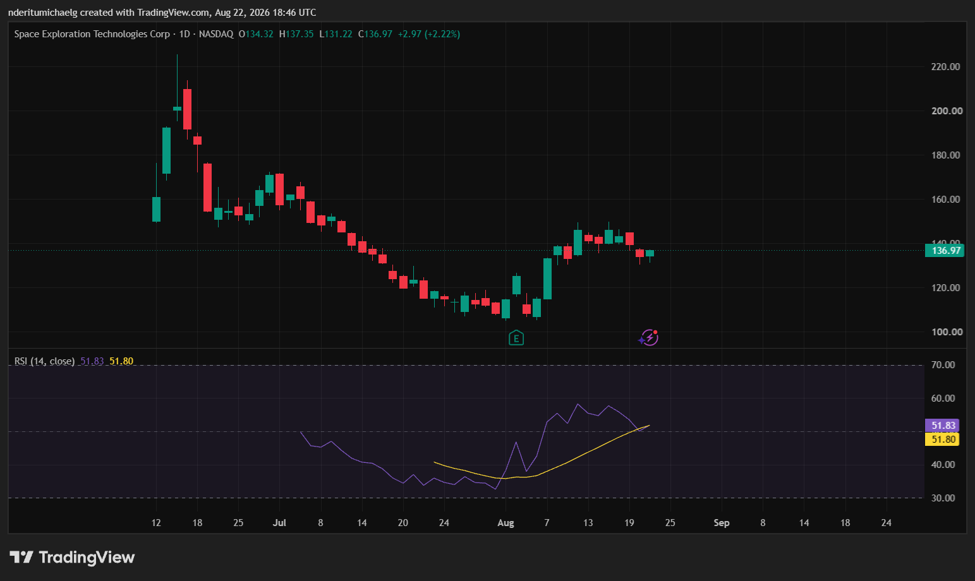Click the Sep label on time axis
Screen dimensions: 975x581
coord(721,523)
